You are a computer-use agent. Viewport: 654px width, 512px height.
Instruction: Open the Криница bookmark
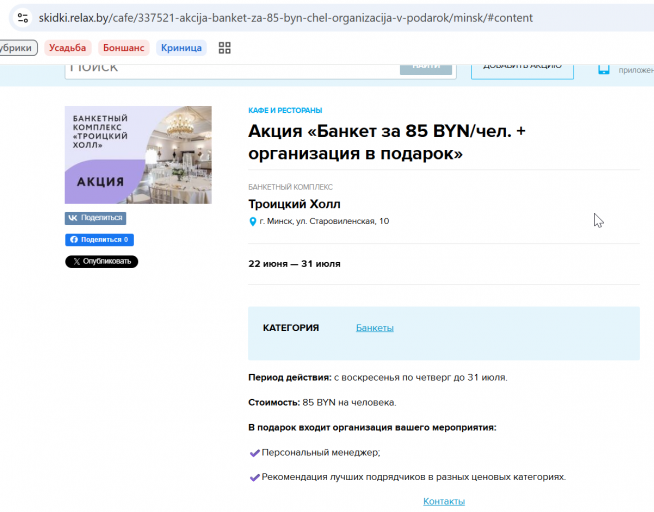tap(181, 48)
